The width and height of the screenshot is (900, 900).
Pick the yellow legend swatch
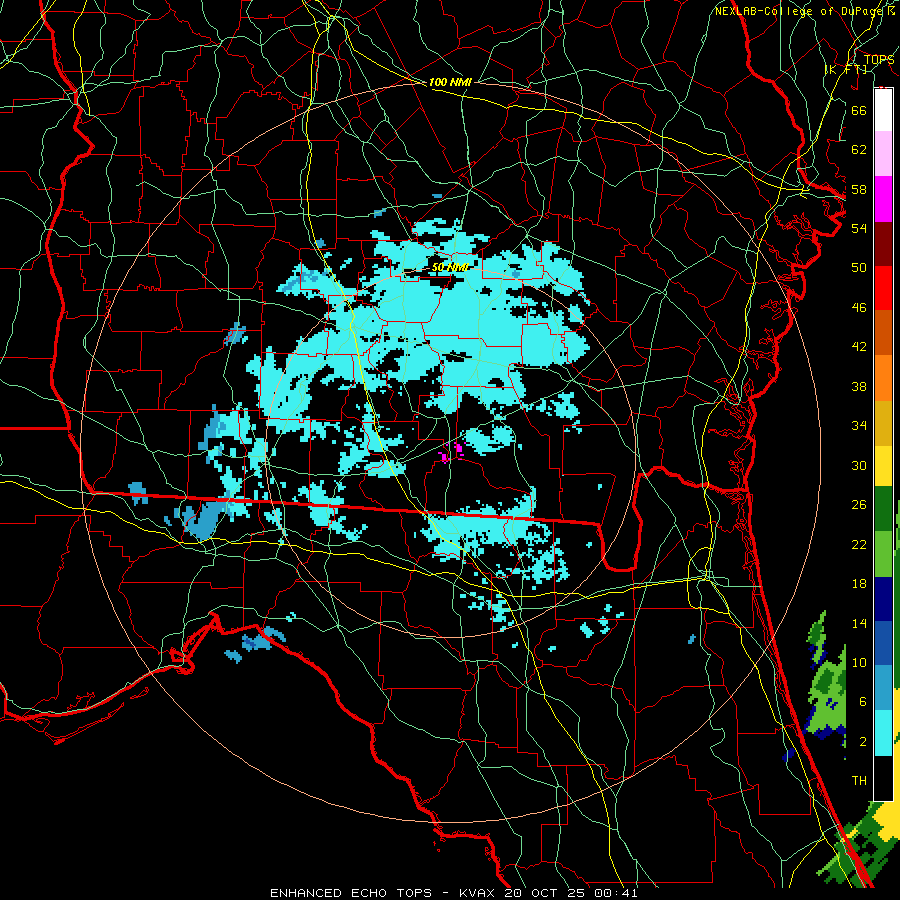click(x=883, y=466)
